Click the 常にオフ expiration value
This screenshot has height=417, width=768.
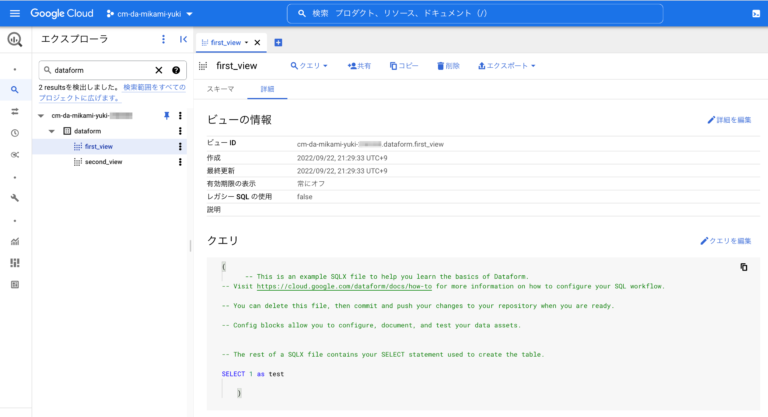coord(311,184)
